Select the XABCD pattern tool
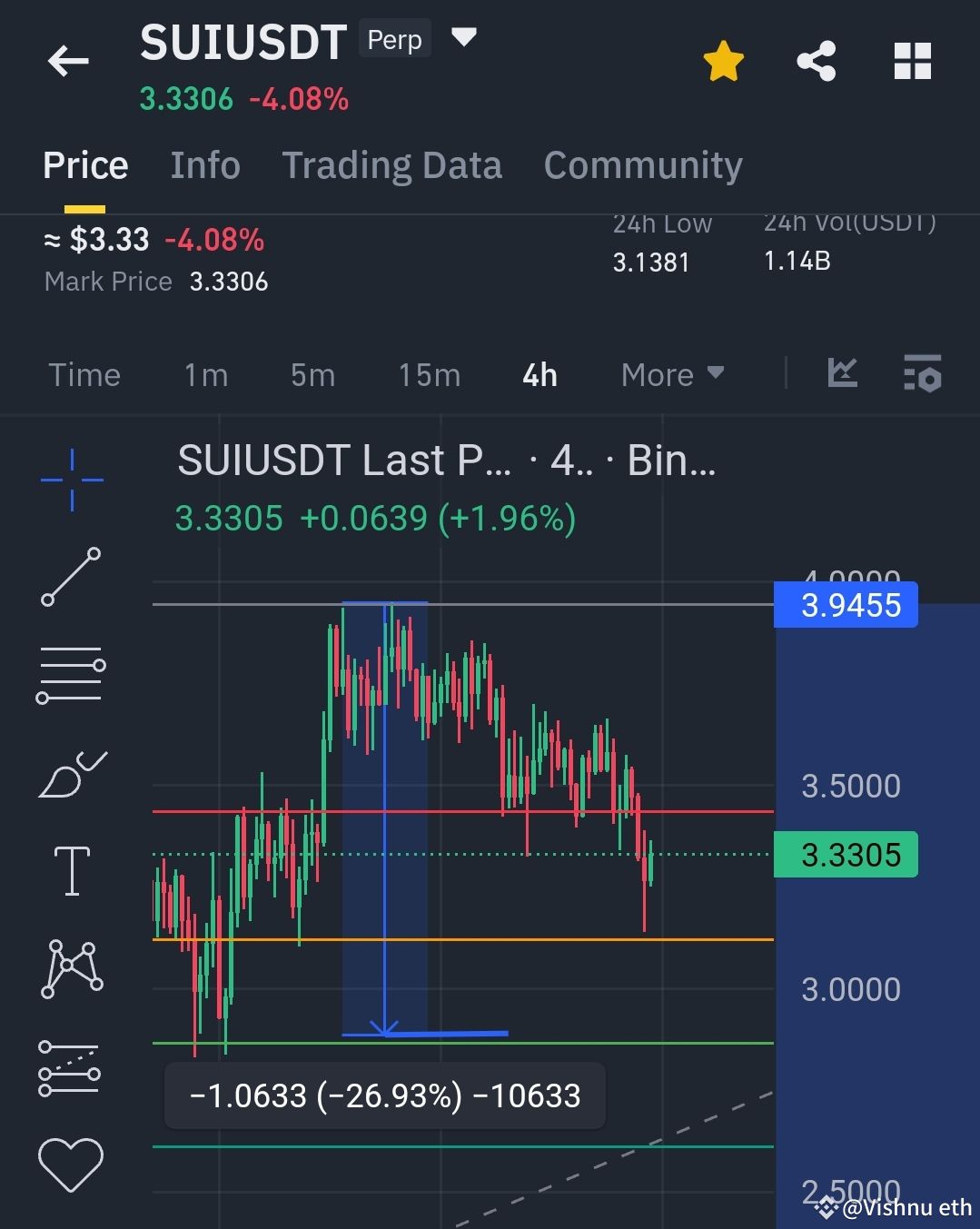The height and width of the screenshot is (1229, 980). point(72,968)
